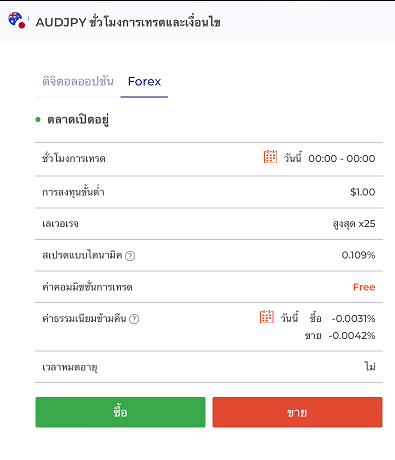This screenshot has height=460, width=395.
Task: Select the Forex tab
Action: click(144, 81)
